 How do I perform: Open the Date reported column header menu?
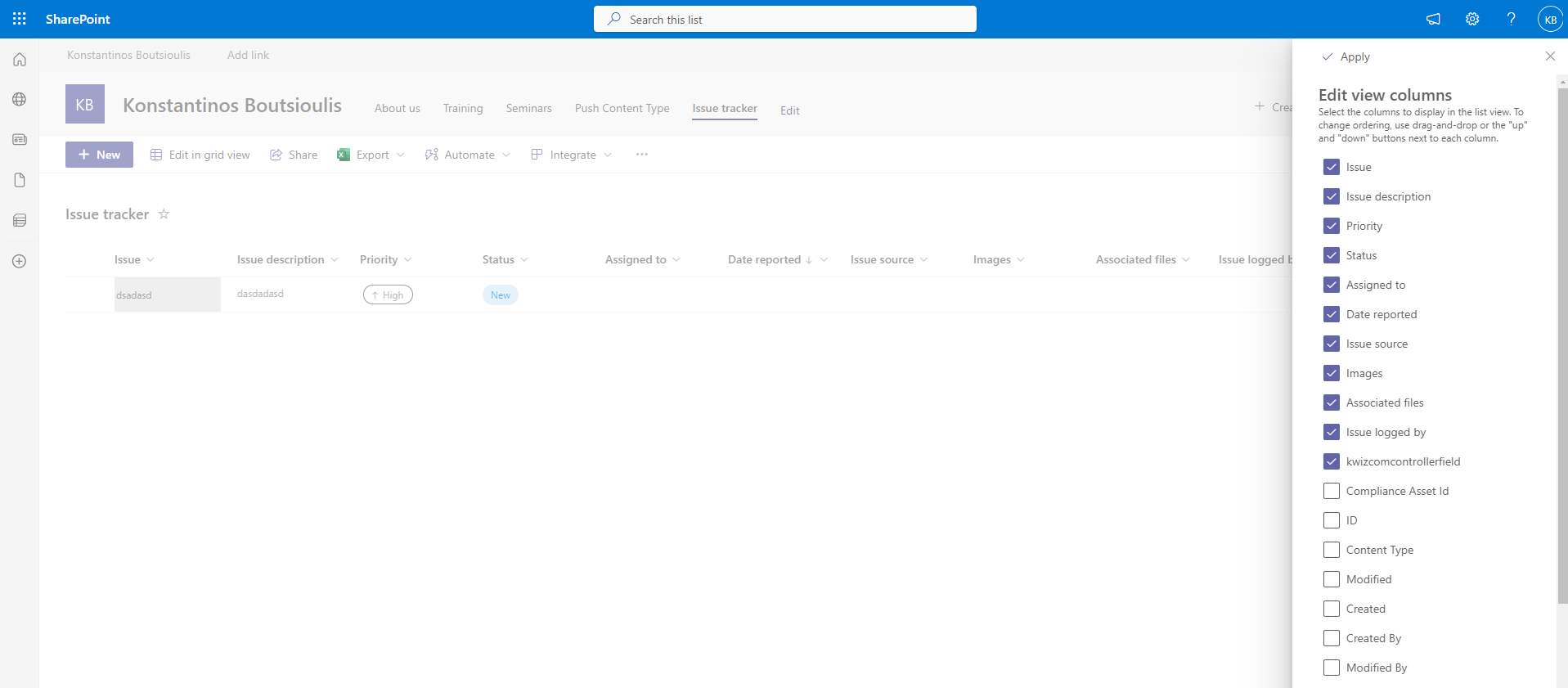click(778, 259)
